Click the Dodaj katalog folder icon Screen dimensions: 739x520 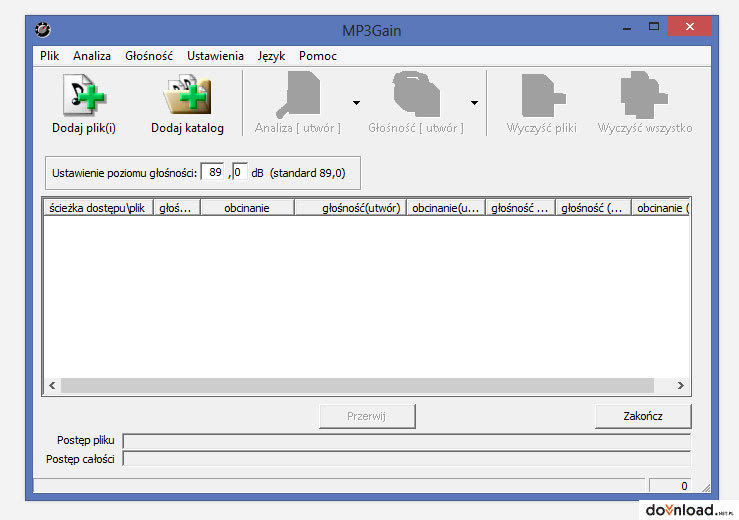[187, 96]
